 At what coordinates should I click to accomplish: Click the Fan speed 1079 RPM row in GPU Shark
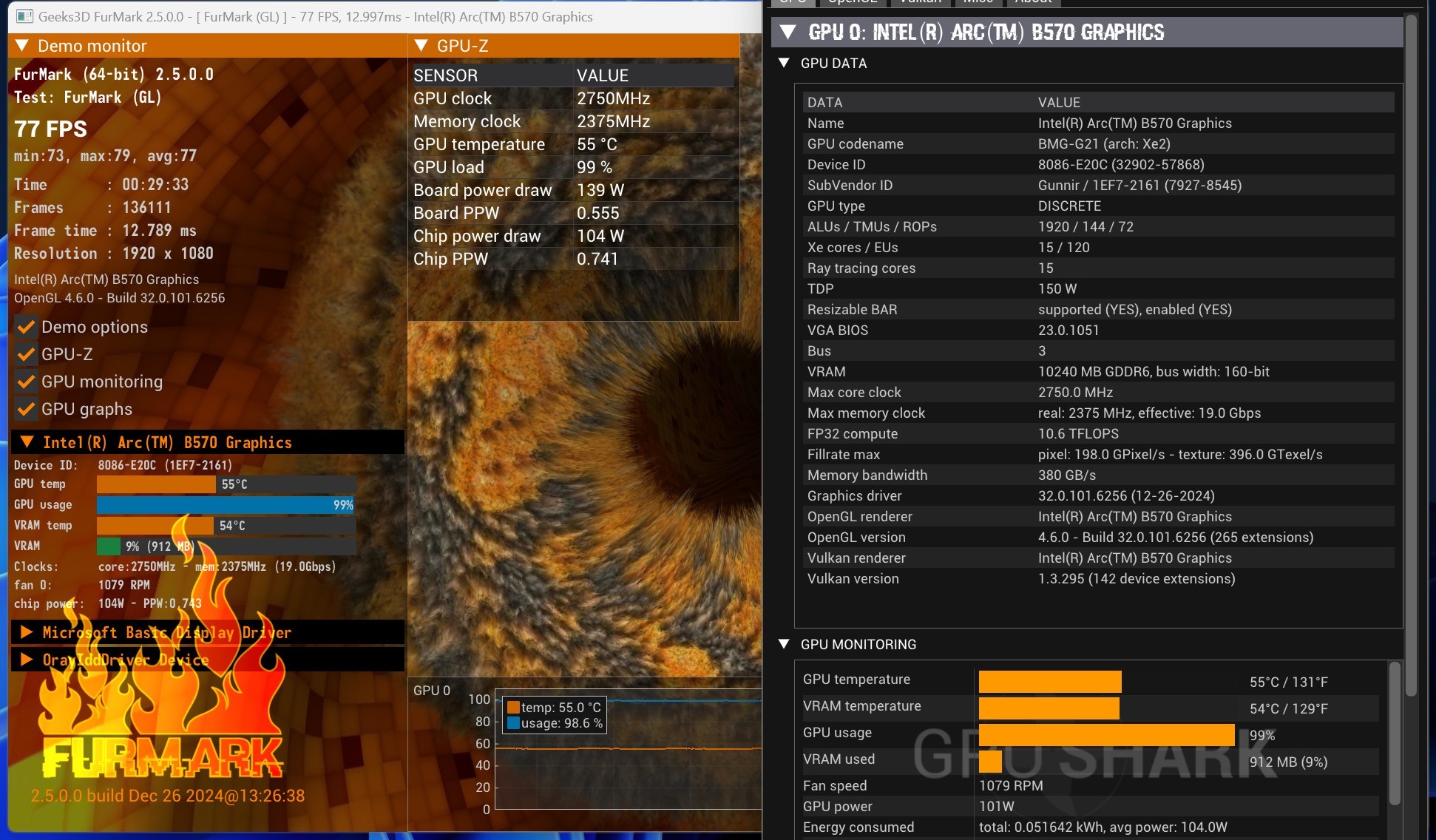point(1091,785)
